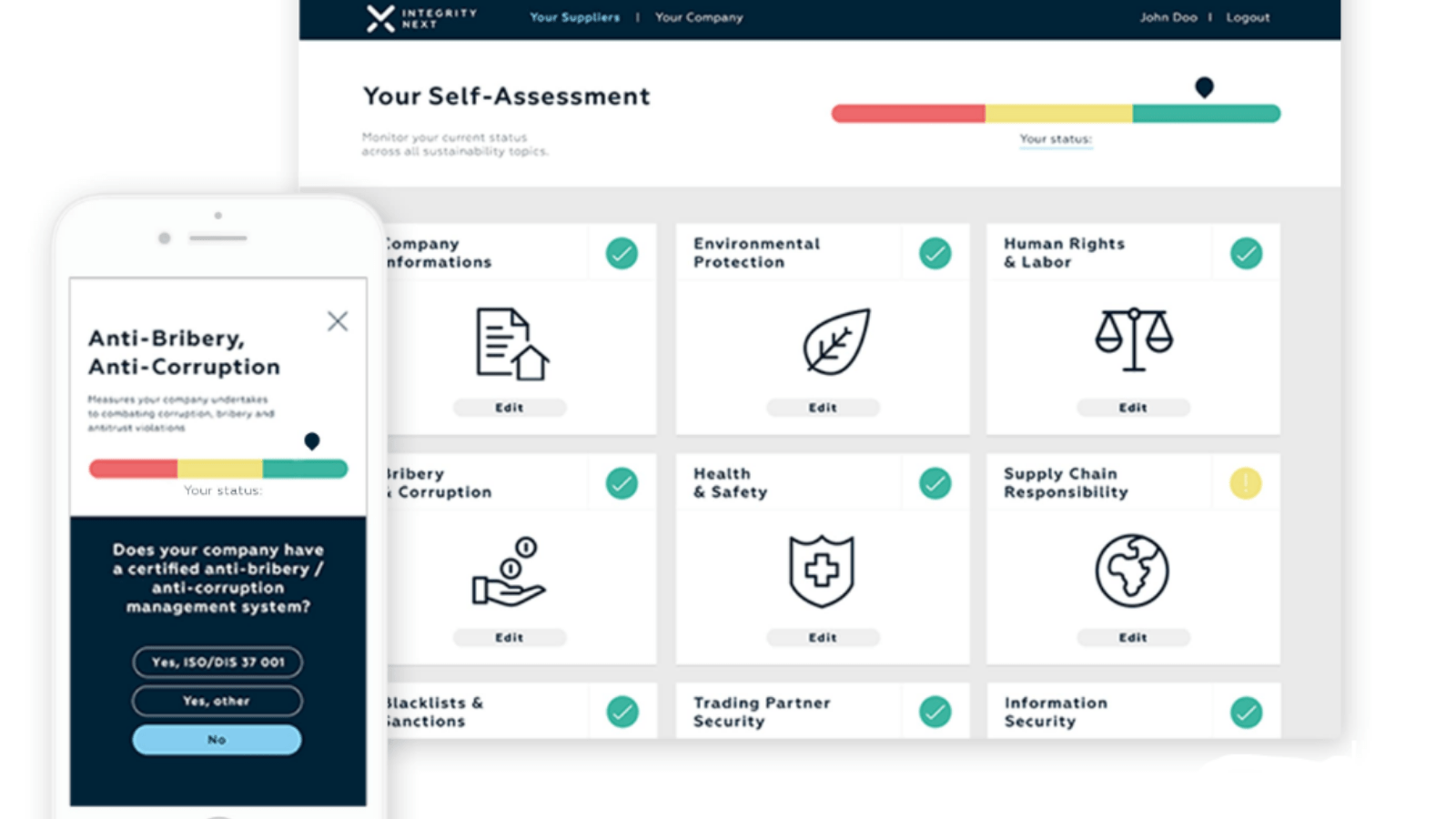
Task: Select the No answer on phone
Action: coord(217,740)
